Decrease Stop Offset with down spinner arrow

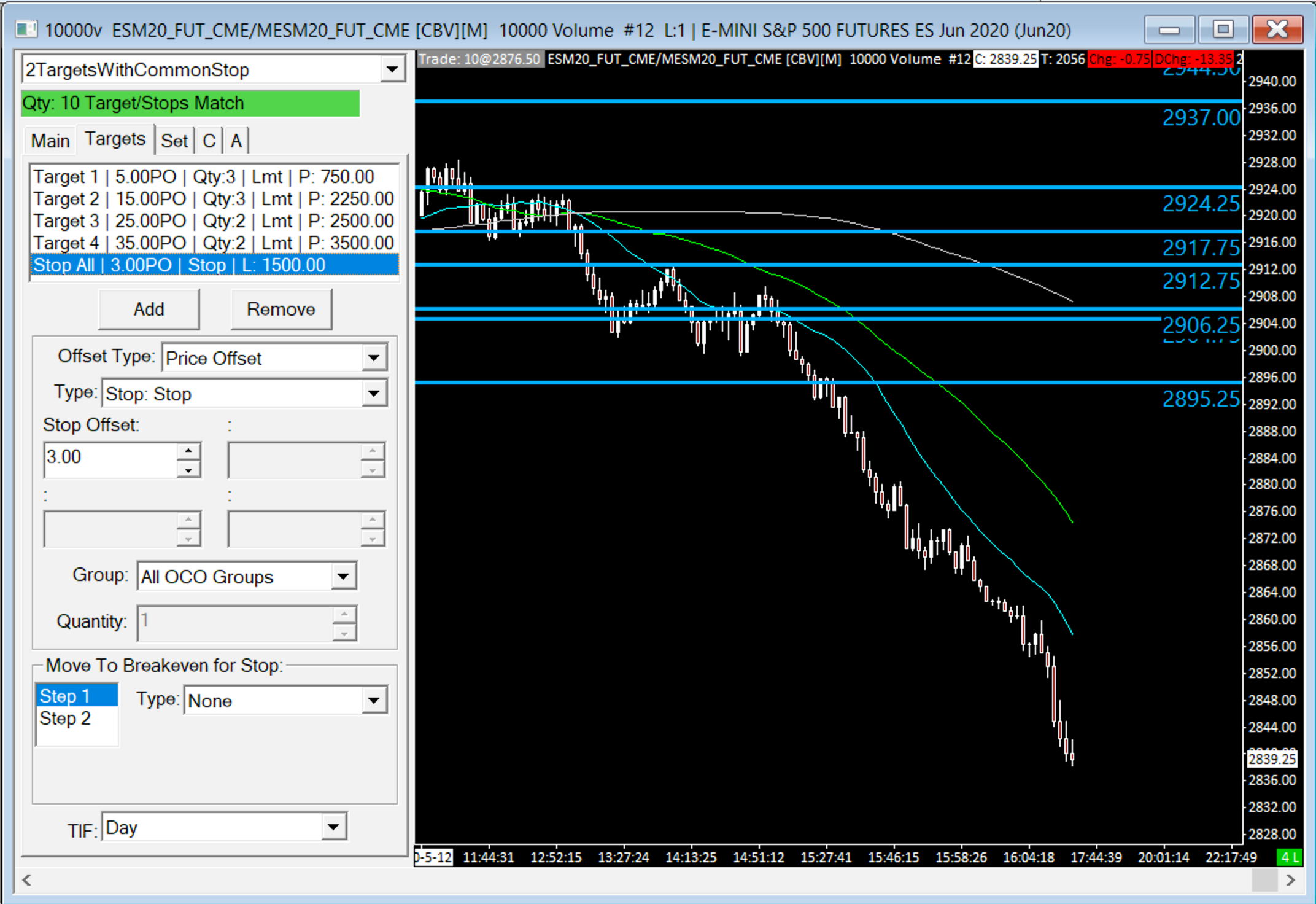pos(188,470)
